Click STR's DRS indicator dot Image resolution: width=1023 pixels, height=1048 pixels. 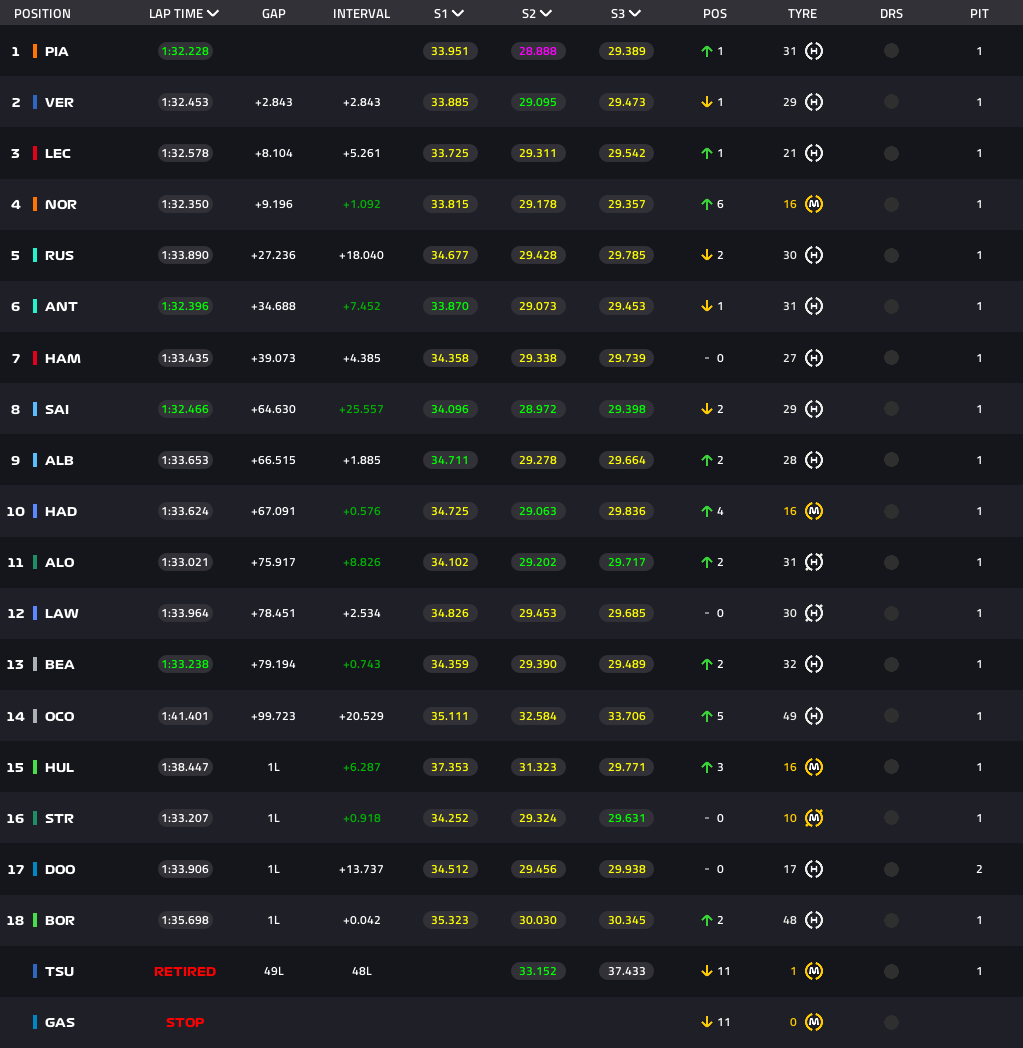click(891, 818)
